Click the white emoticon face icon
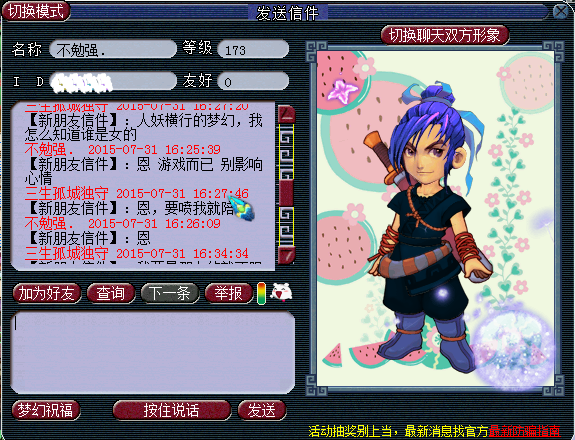575x440 pixels. 281,293
